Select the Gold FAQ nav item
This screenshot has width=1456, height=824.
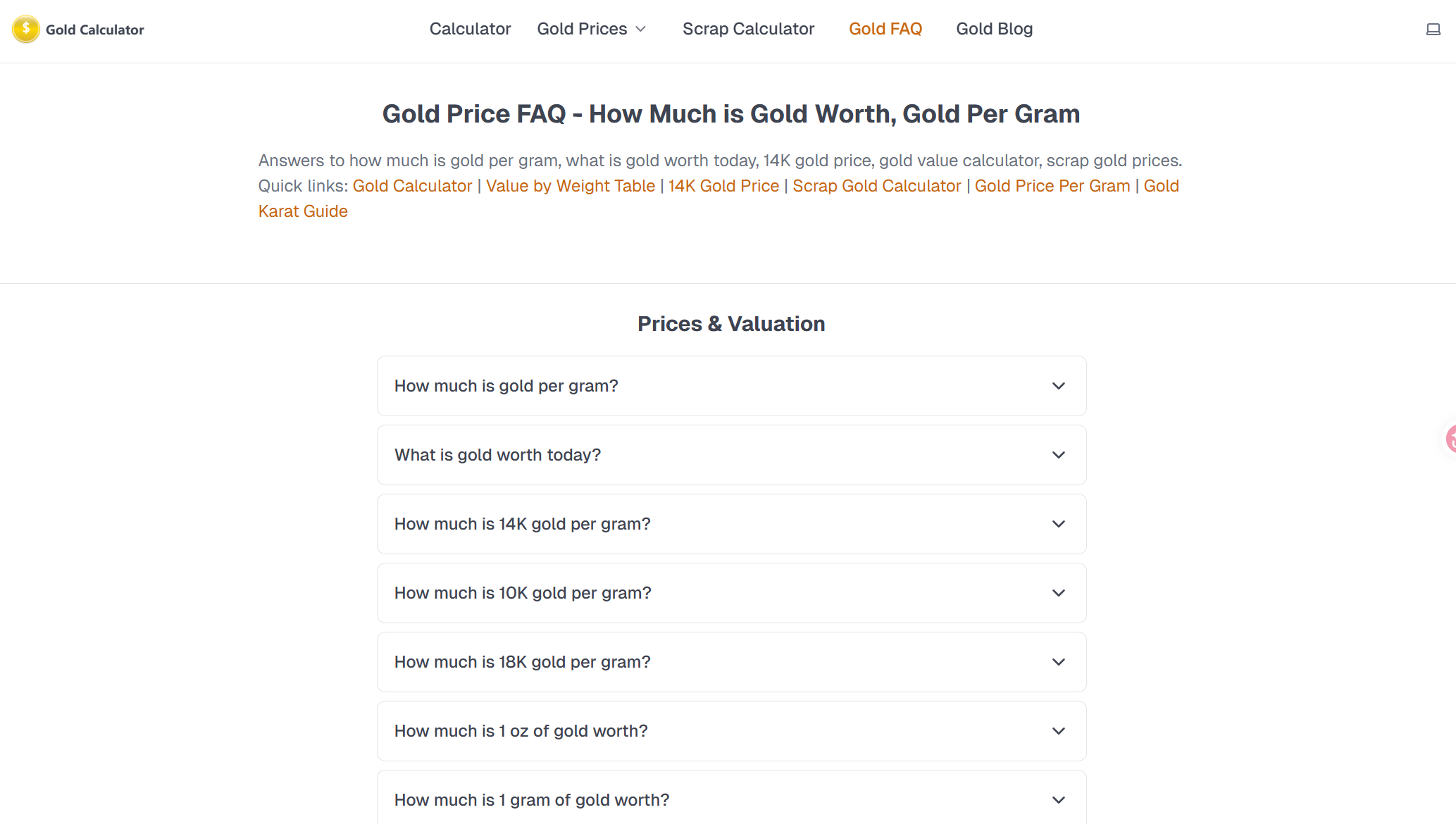pyautogui.click(x=885, y=29)
